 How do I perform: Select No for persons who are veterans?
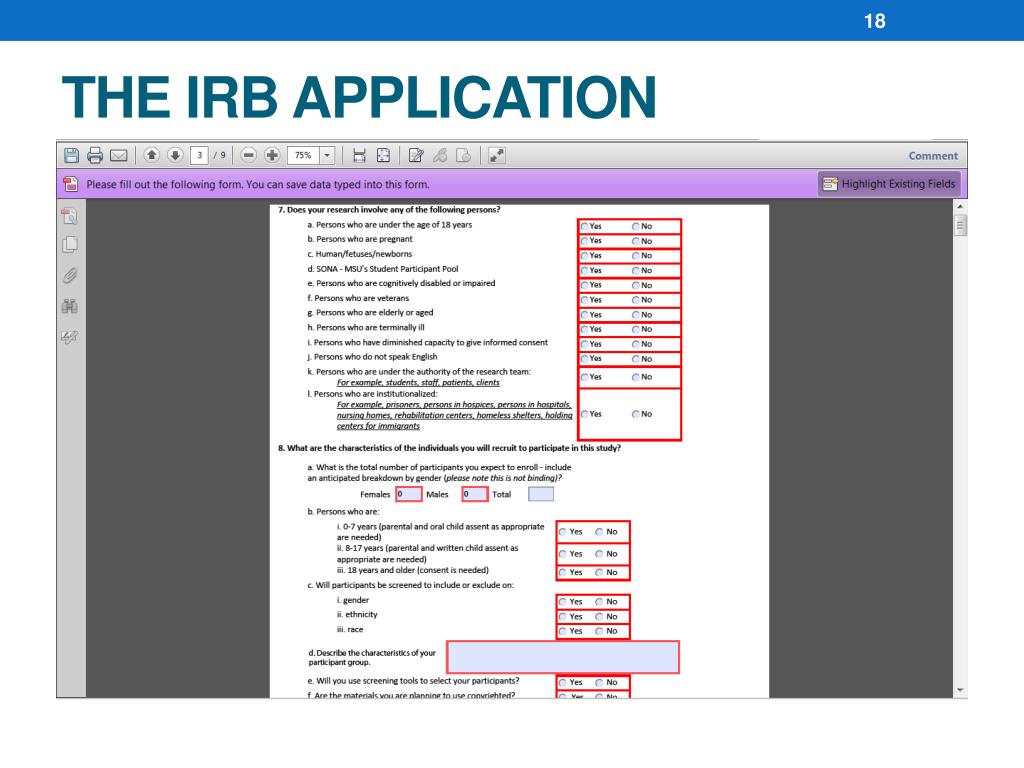click(x=637, y=299)
